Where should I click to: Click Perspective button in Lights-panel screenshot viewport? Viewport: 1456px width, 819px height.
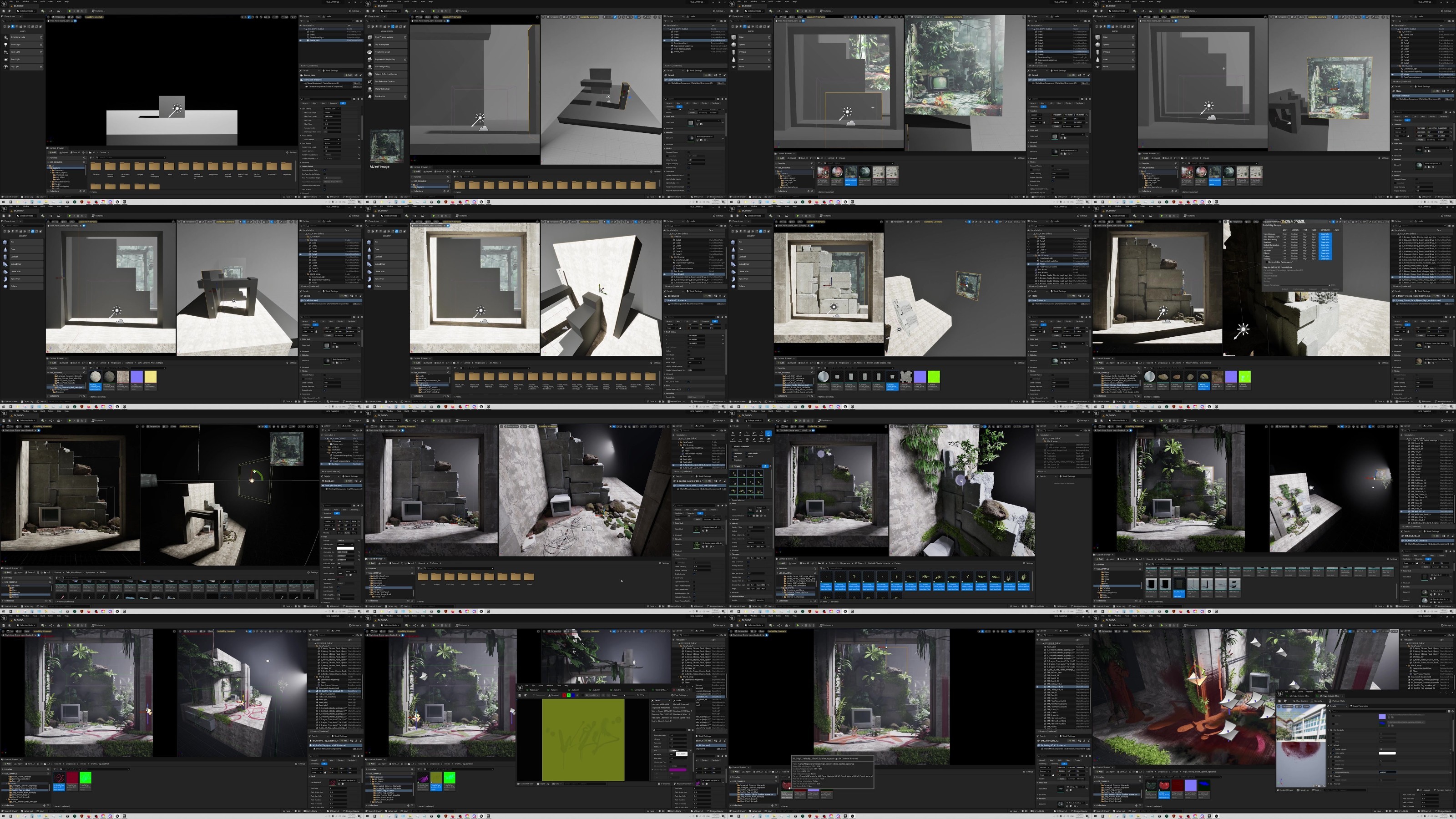coord(59,17)
